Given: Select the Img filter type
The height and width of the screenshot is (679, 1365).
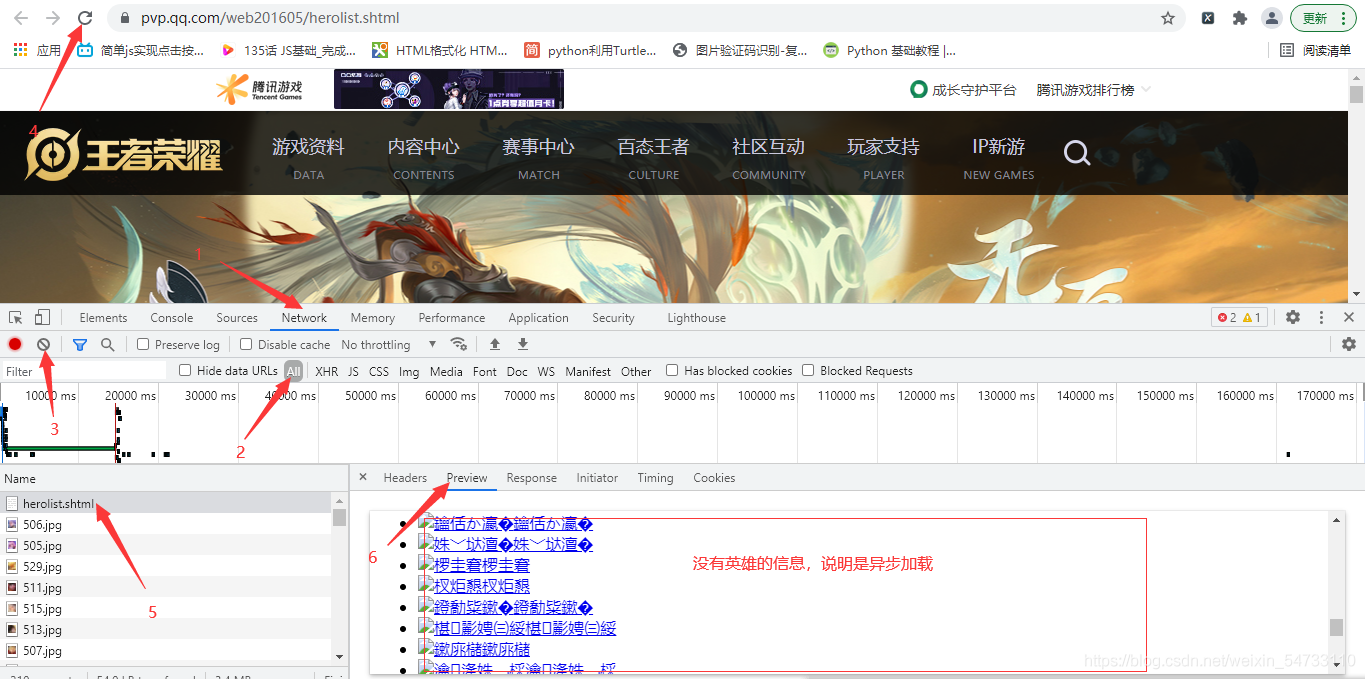Looking at the screenshot, I should pyautogui.click(x=409, y=371).
